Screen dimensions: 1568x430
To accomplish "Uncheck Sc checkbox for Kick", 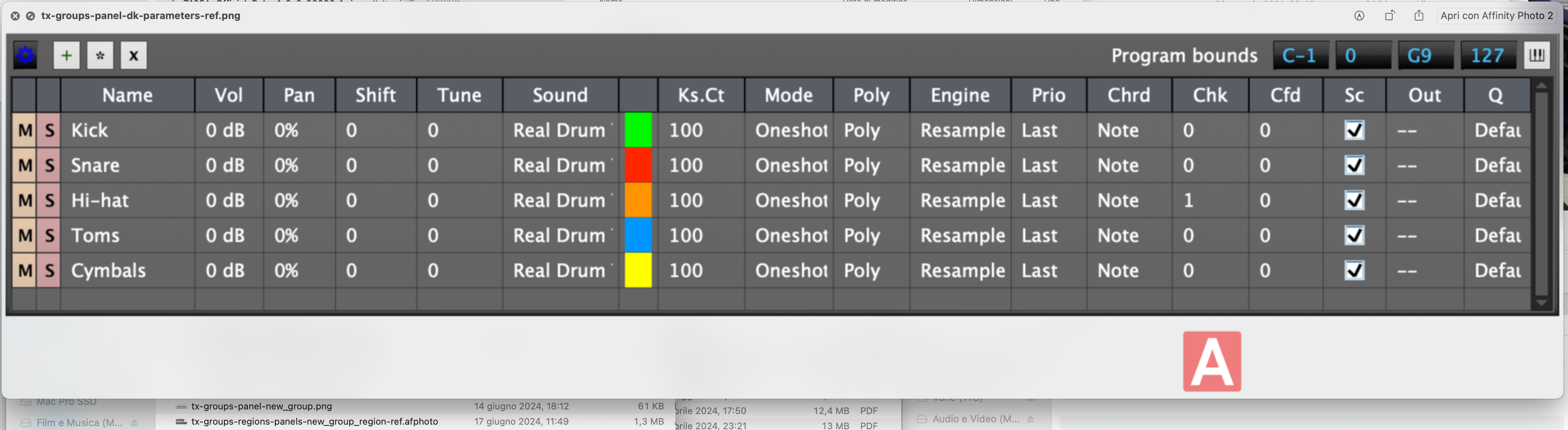I will coord(1354,130).
